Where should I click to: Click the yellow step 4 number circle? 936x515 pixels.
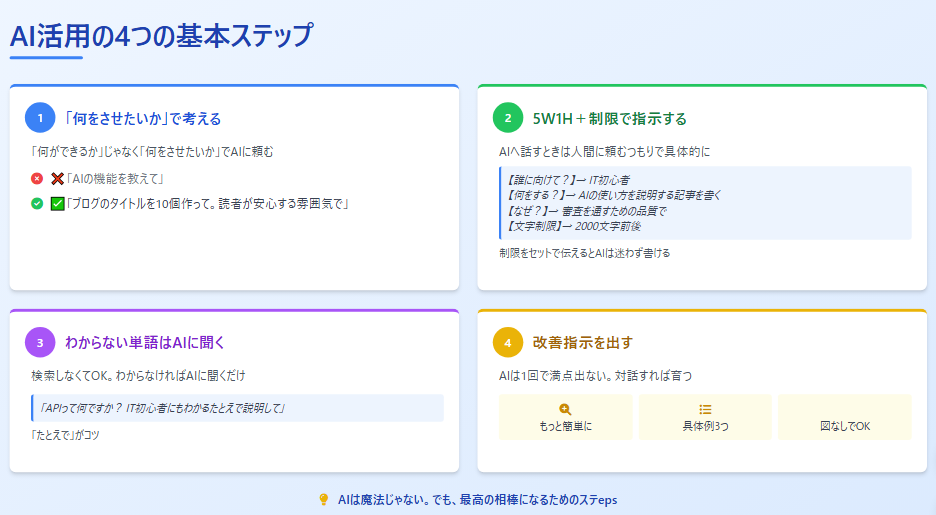tap(508, 342)
